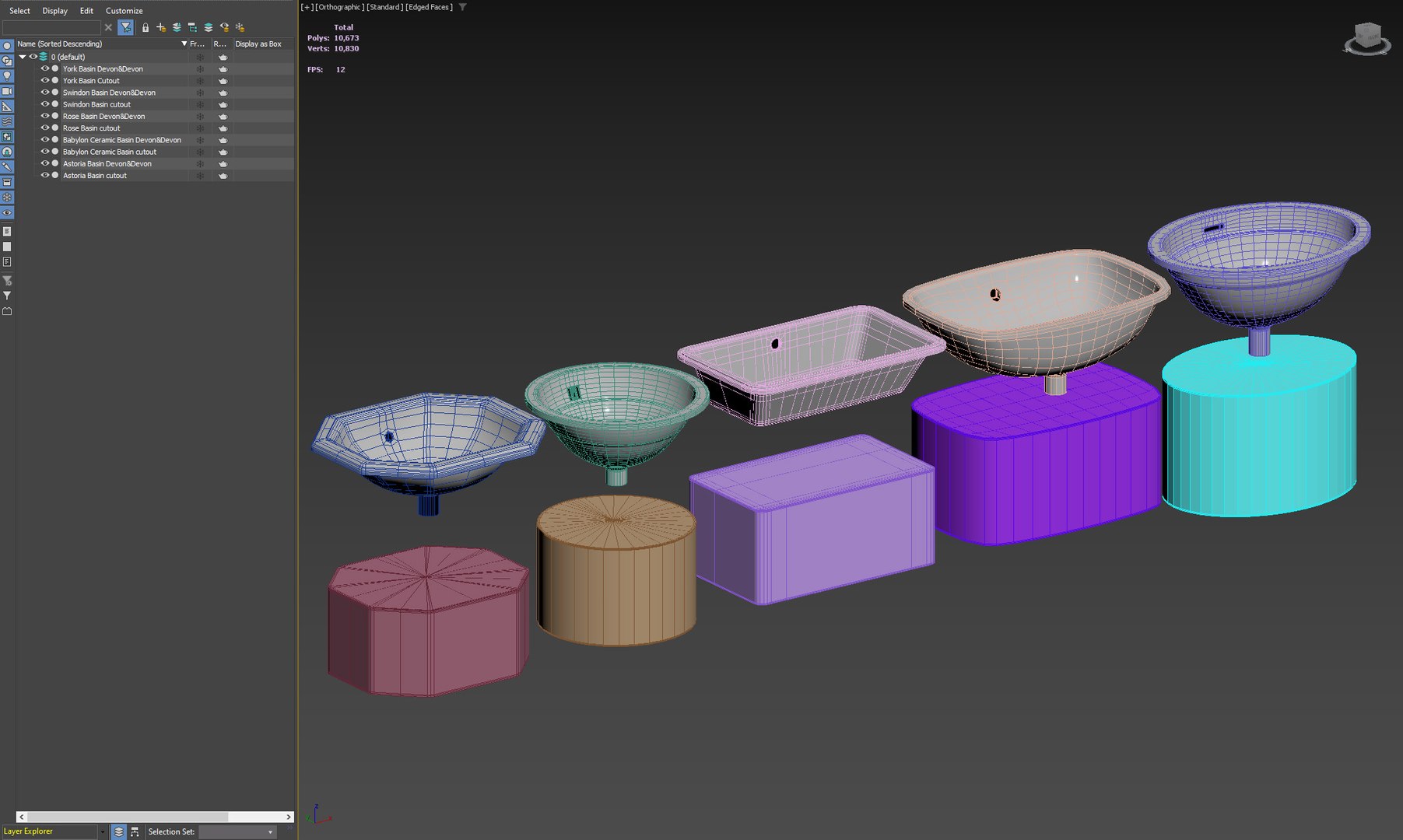The image size is (1403, 840).
Task: Click the Display None sidebar icon
Action: pos(7,247)
